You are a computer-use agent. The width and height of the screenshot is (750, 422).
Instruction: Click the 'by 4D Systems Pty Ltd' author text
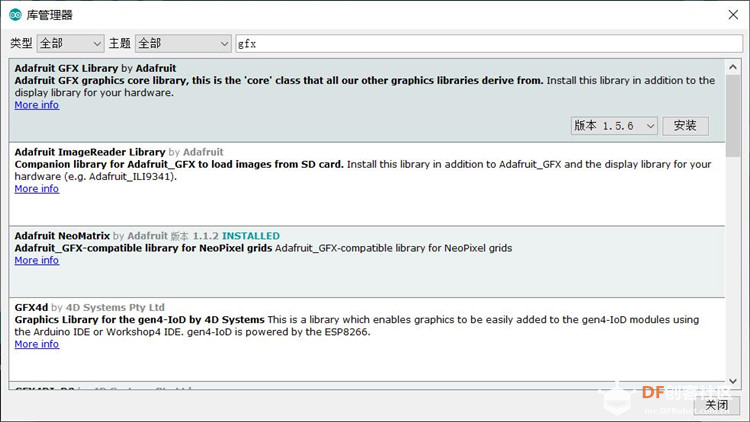[x=108, y=307]
